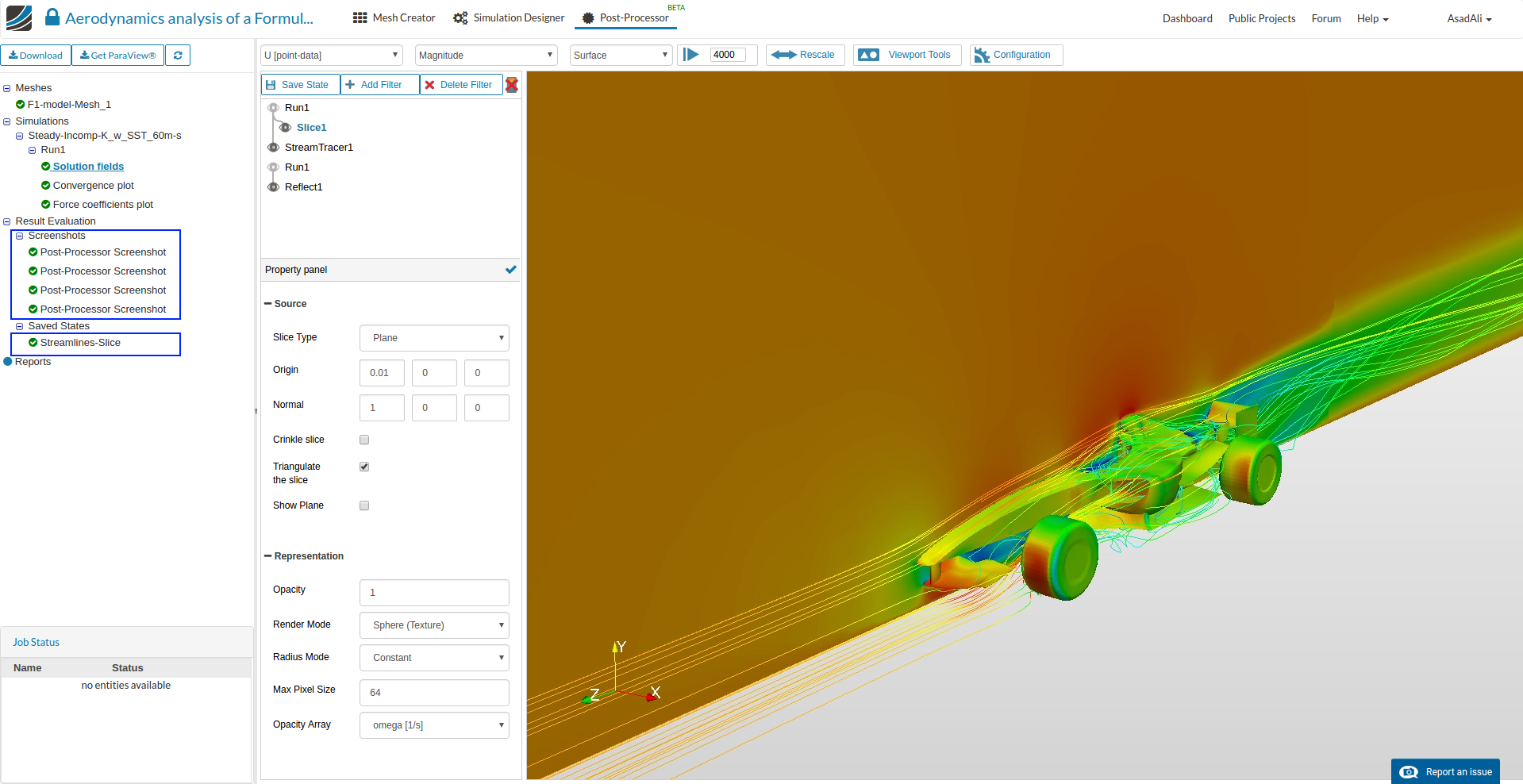Open the AsadAli account menu

click(x=1469, y=18)
